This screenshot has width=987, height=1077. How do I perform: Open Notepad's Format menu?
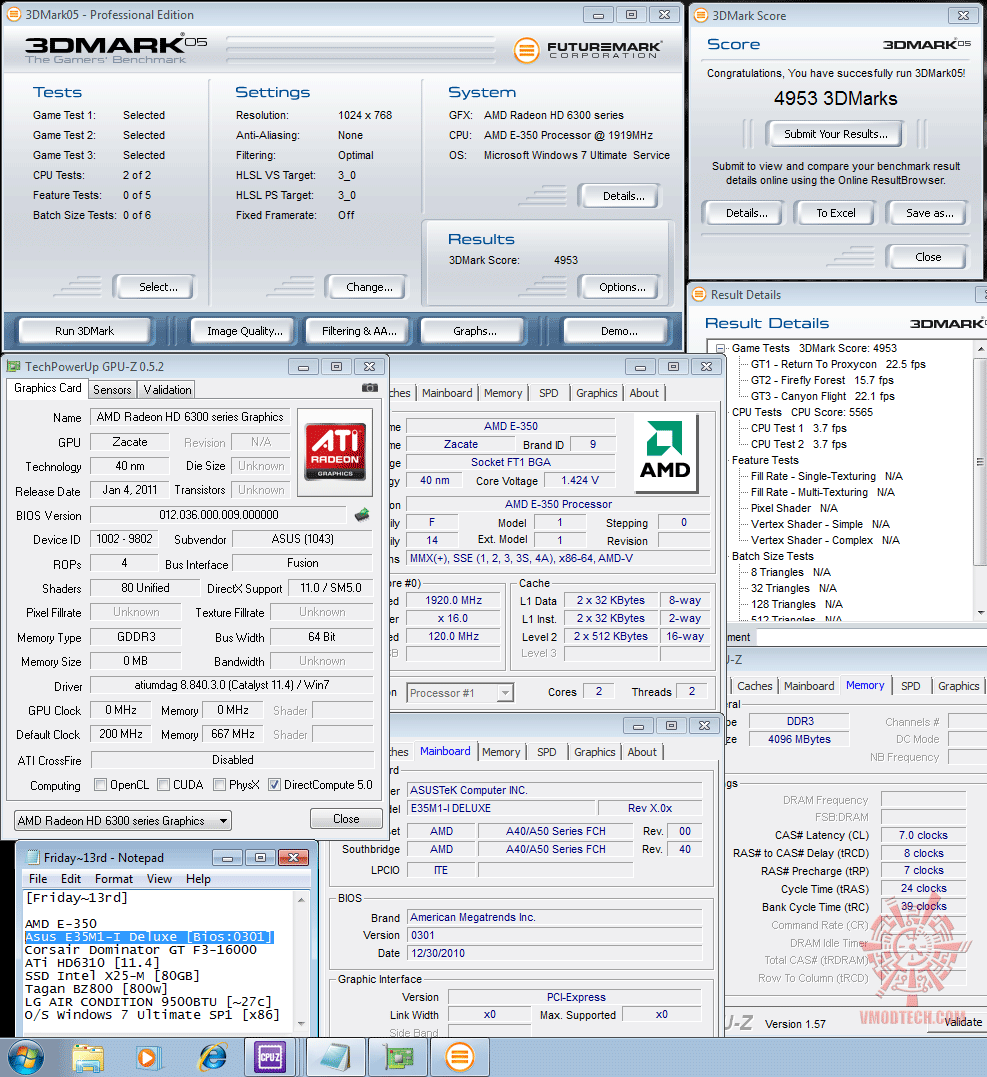pyautogui.click(x=114, y=878)
